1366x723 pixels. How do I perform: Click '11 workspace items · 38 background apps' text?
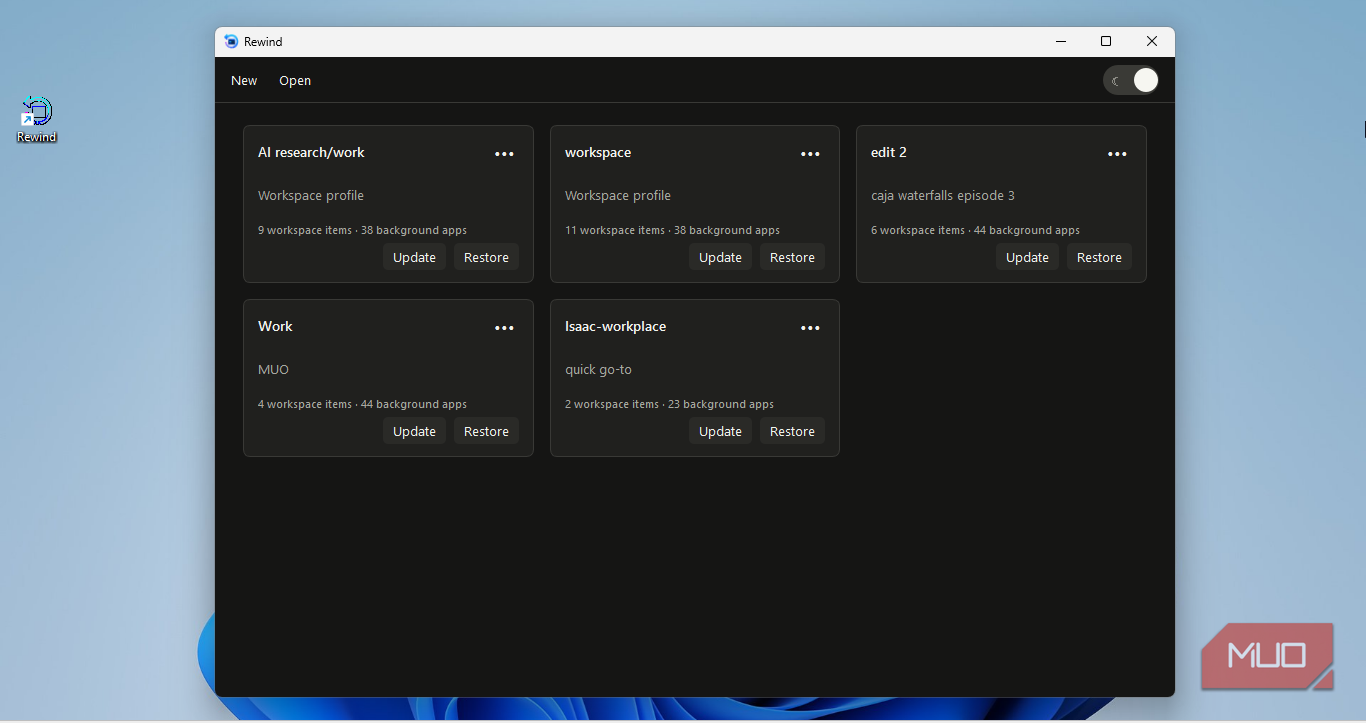point(672,230)
